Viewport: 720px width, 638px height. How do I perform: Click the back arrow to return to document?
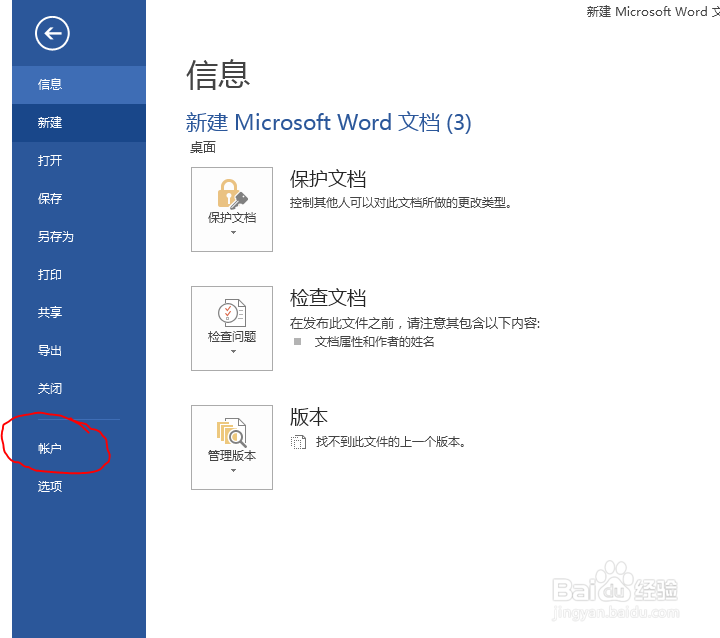click(x=52, y=33)
